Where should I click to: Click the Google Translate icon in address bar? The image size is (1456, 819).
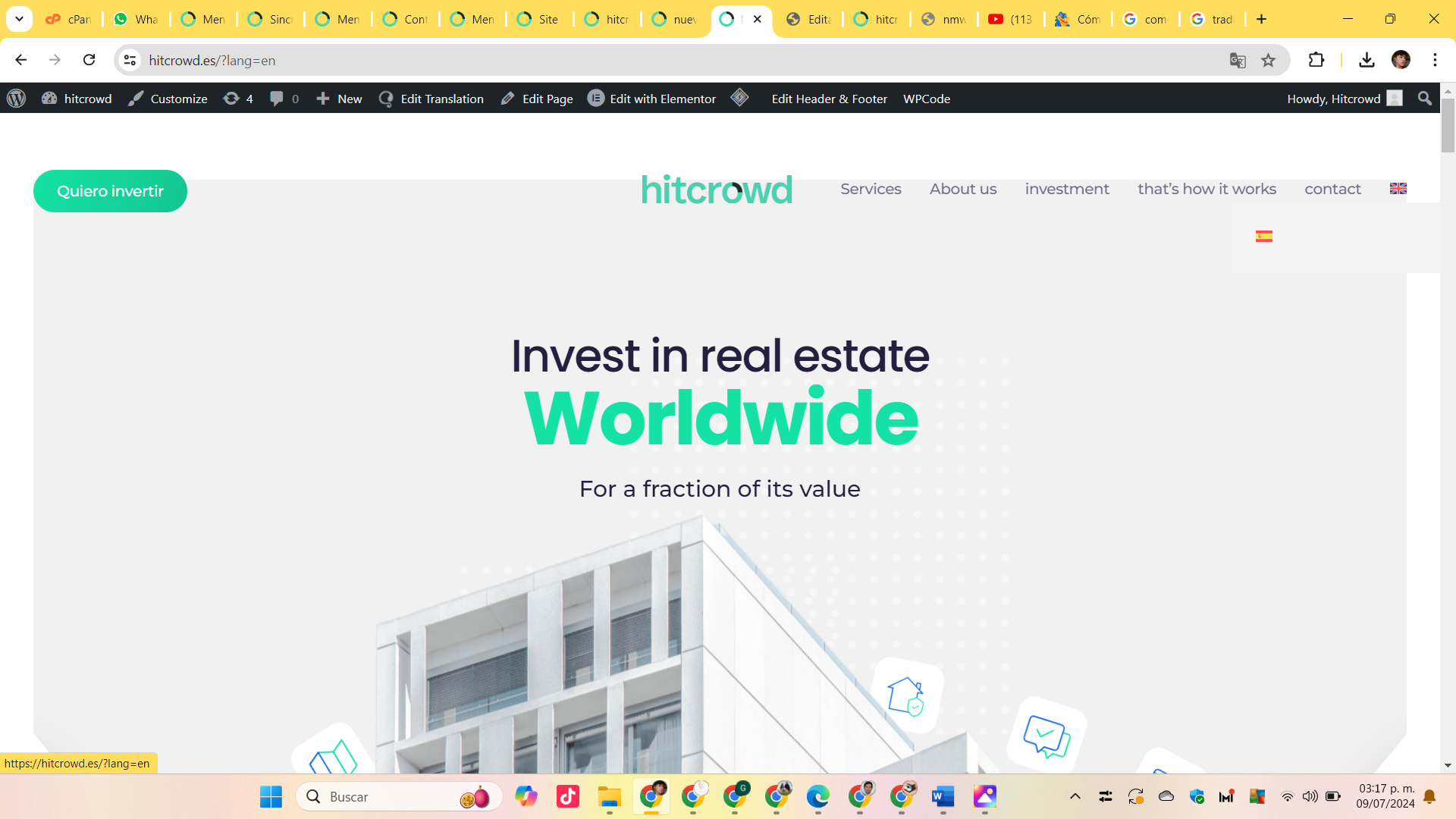[1238, 61]
